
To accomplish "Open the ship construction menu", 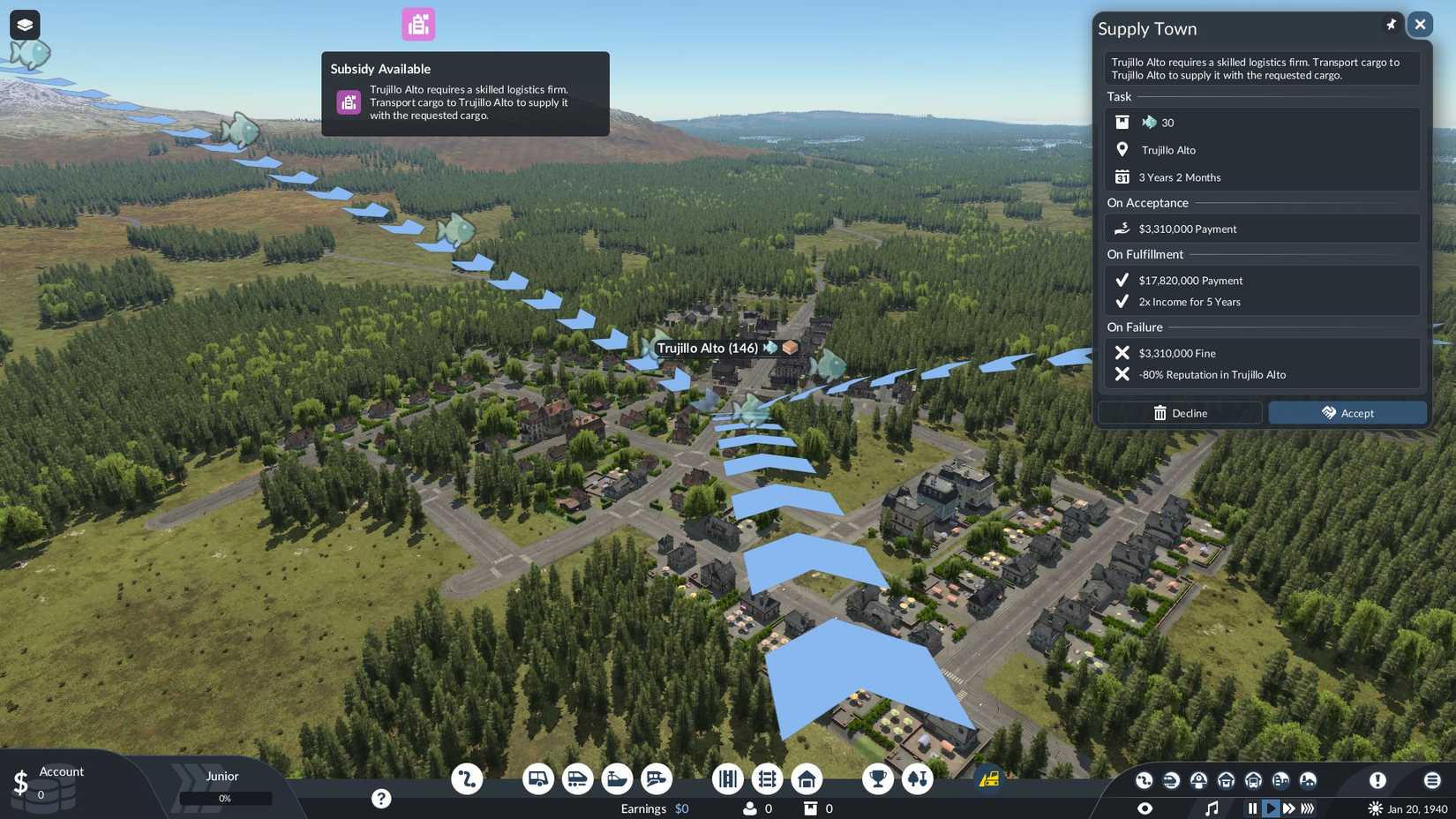I will (x=617, y=779).
